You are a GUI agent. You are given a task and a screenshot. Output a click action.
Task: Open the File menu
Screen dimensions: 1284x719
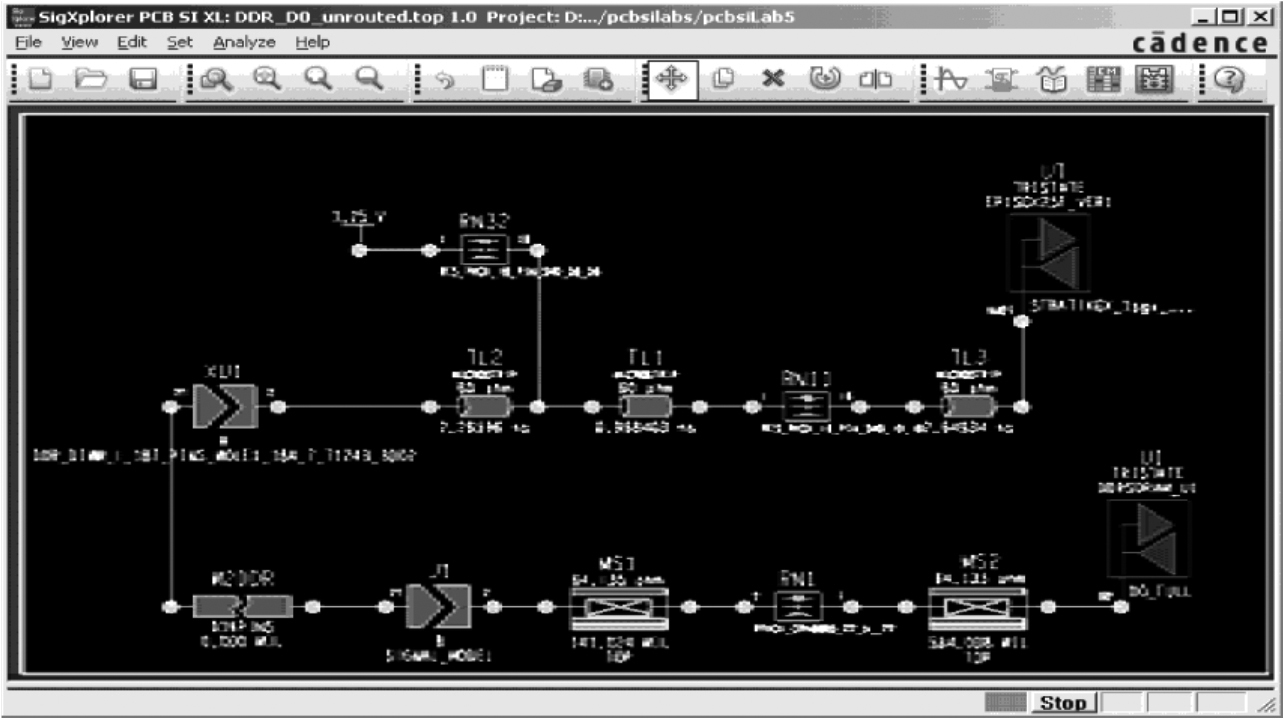point(28,43)
